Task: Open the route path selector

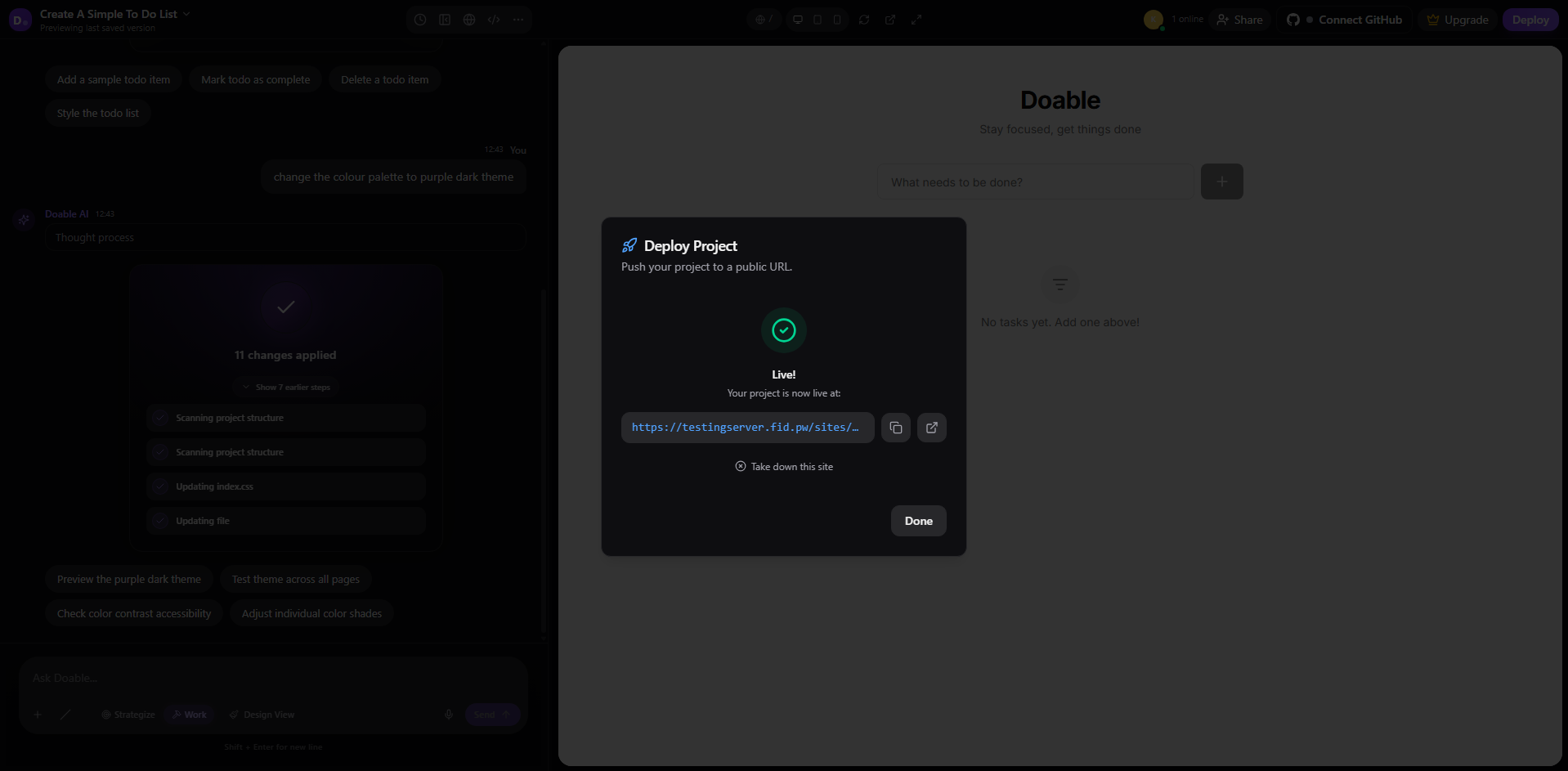Action: (764, 20)
